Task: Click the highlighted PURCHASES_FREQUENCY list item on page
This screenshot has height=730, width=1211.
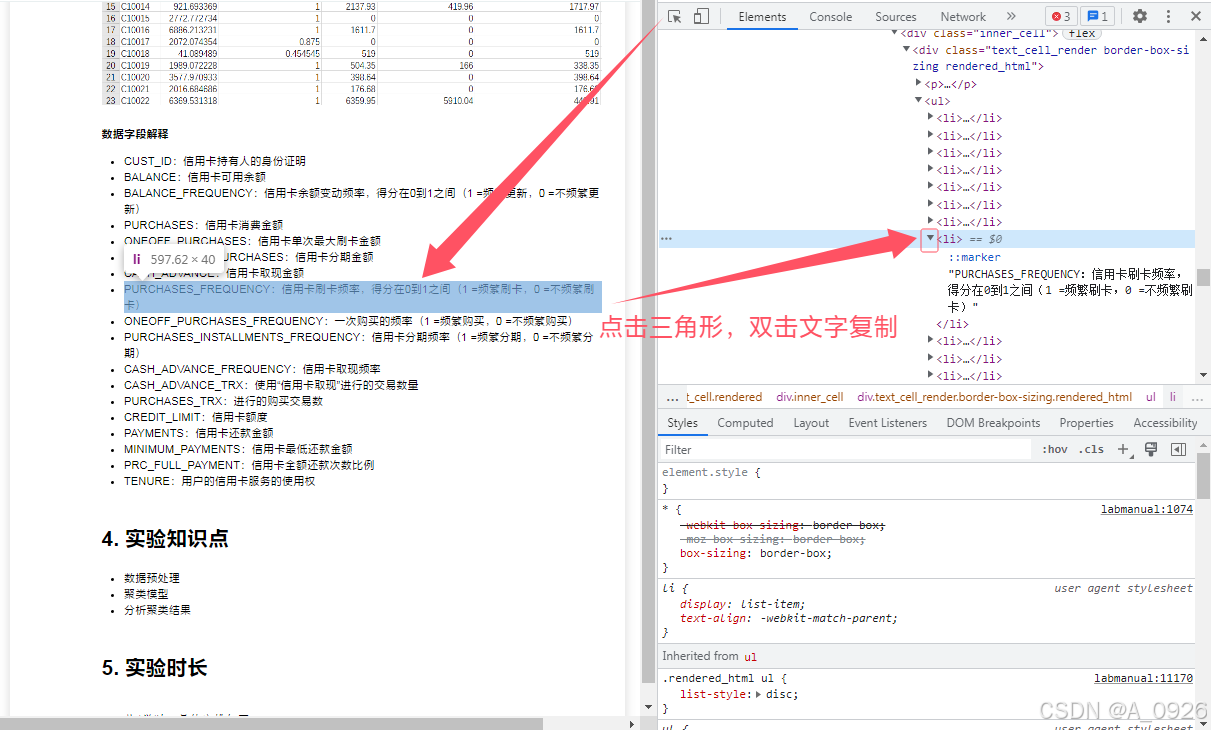Action: point(362,296)
